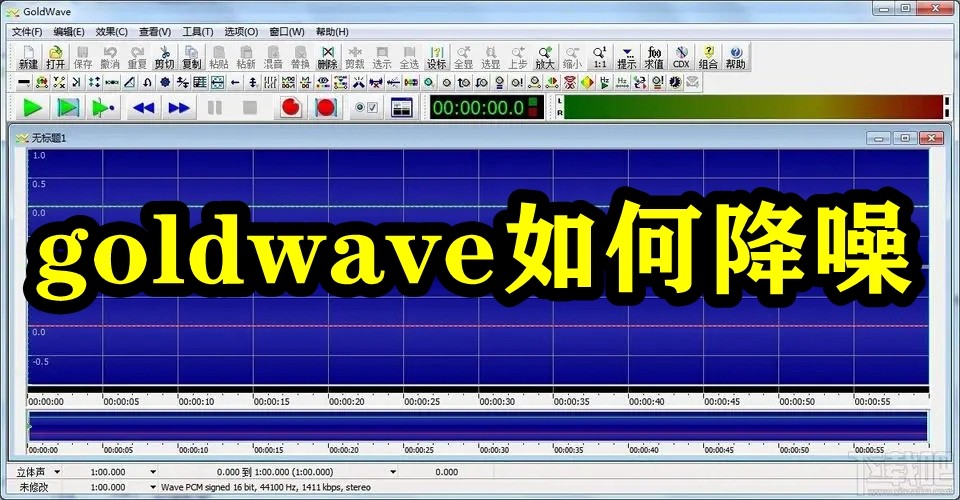Open the 工具(T) menu
The image size is (960, 500).
pyautogui.click(x=197, y=32)
